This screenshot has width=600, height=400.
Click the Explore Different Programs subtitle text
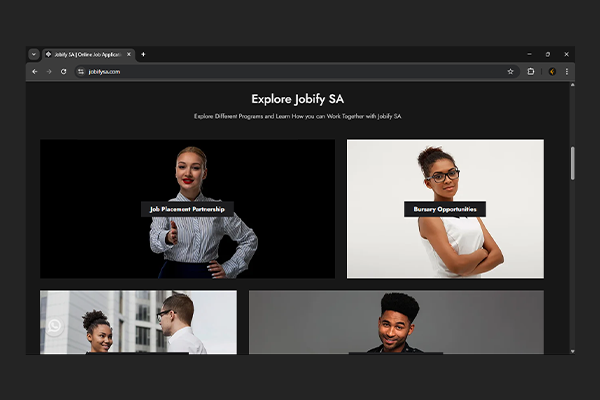[298, 116]
